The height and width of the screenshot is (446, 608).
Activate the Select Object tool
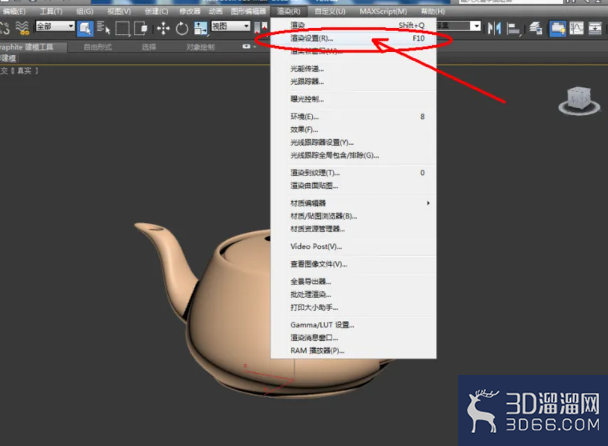tap(85, 28)
